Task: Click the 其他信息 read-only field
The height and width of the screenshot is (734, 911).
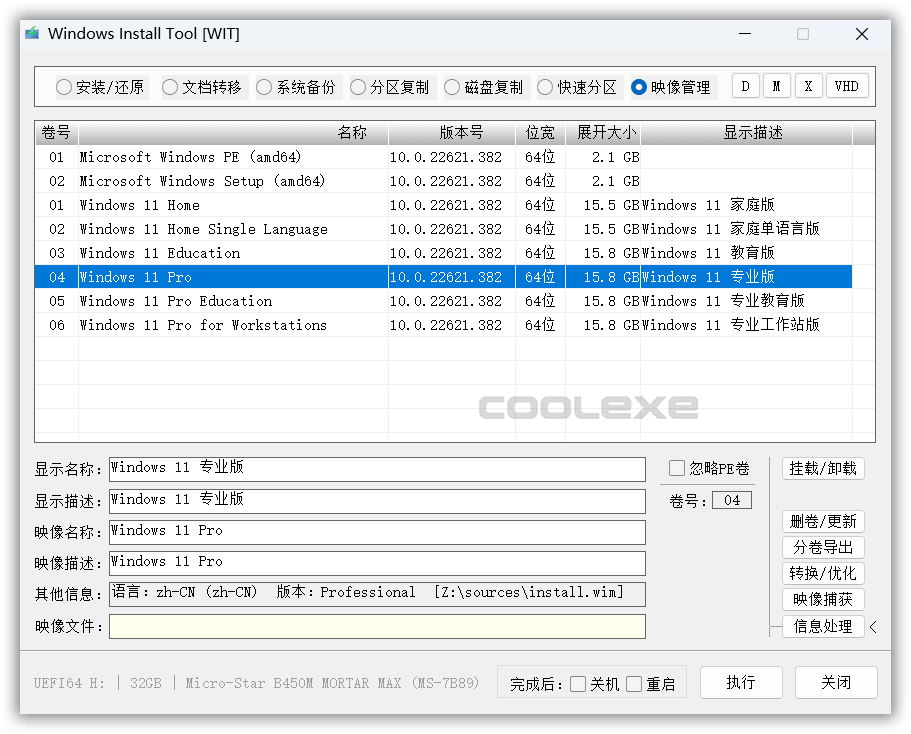Action: point(377,594)
